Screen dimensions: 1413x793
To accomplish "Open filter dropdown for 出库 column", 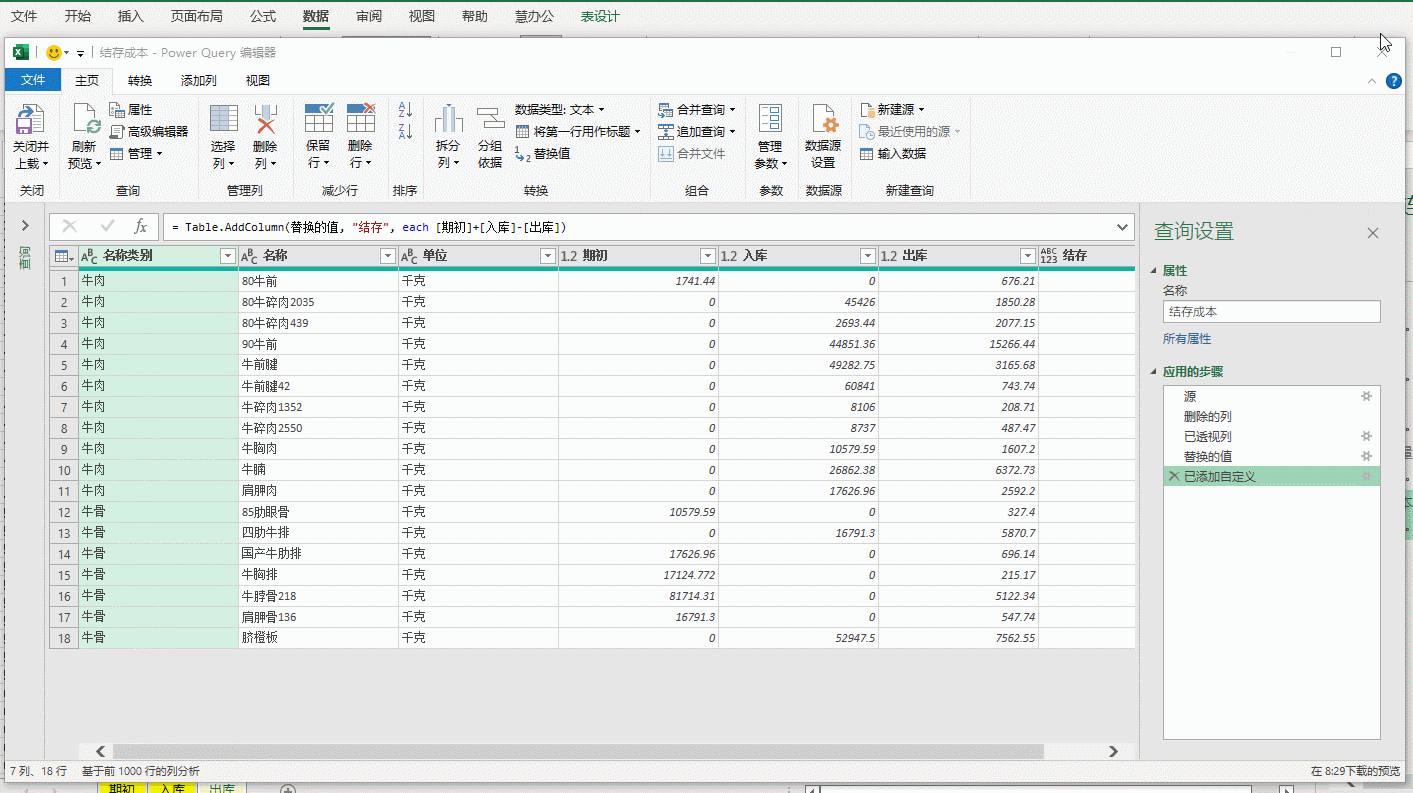I will point(1027,257).
